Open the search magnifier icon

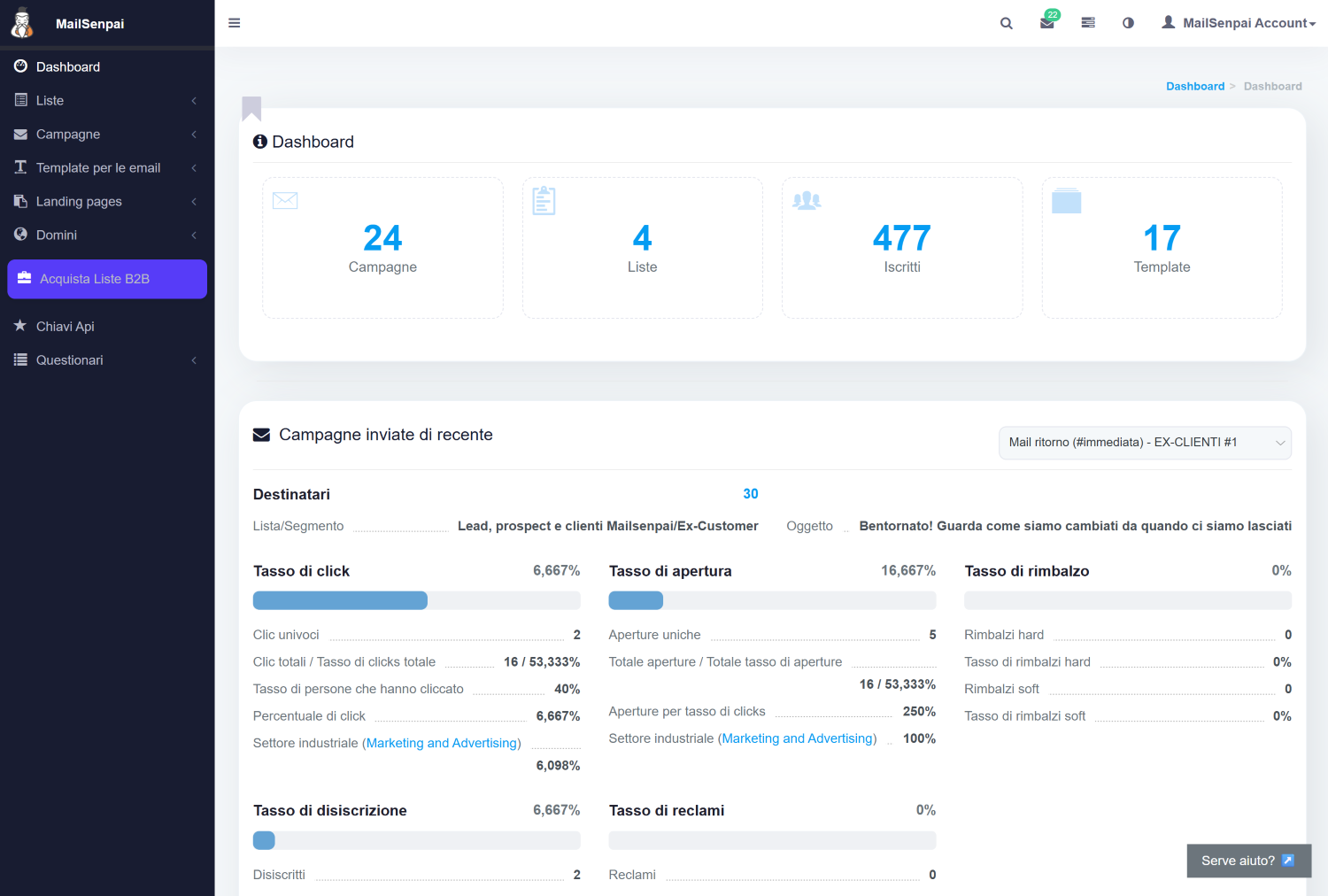(1006, 23)
